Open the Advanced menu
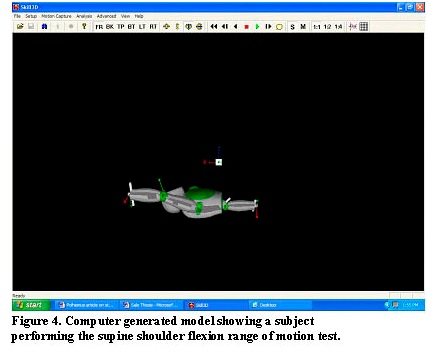Image resolution: width=438 pixels, height=363 pixels. (107, 16)
